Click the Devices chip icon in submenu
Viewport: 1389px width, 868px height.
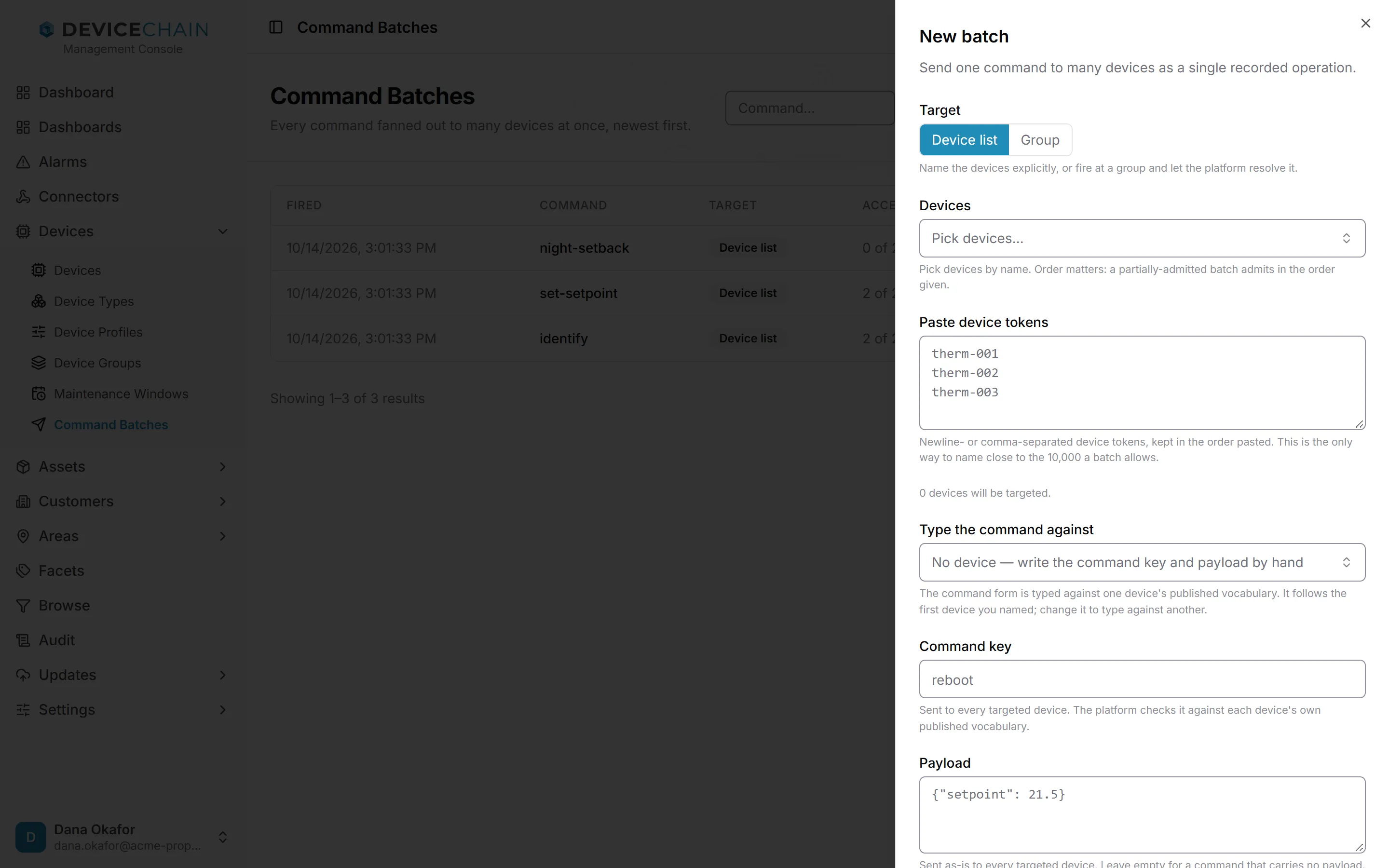(39, 270)
